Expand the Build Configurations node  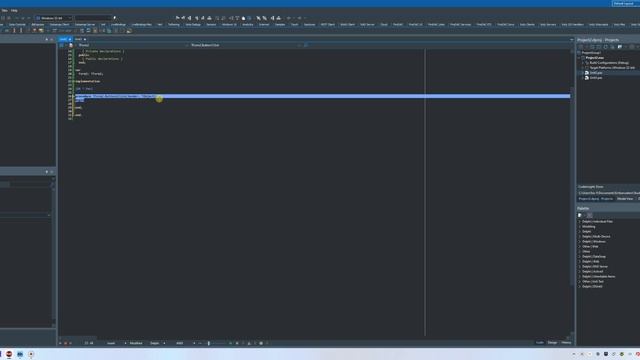pyautogui.click(x=583, y=63)
